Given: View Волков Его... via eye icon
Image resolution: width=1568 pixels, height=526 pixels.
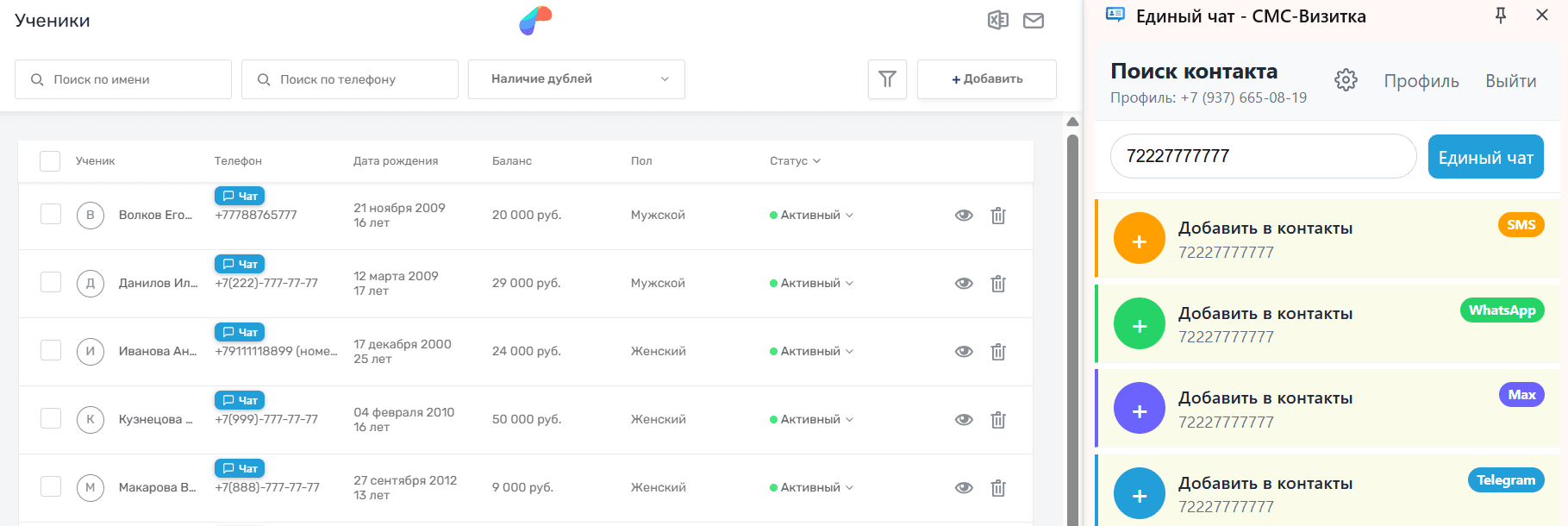Looking at the screenshot, I should tap(965, 216).
